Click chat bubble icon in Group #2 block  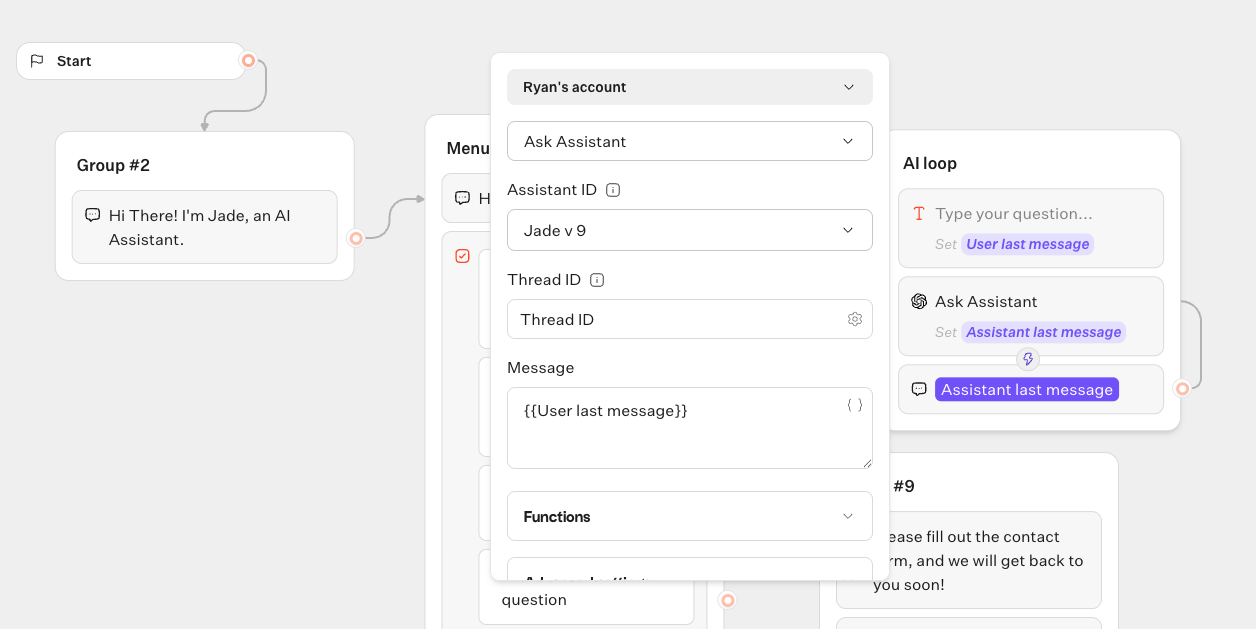[x=93, y=215]
